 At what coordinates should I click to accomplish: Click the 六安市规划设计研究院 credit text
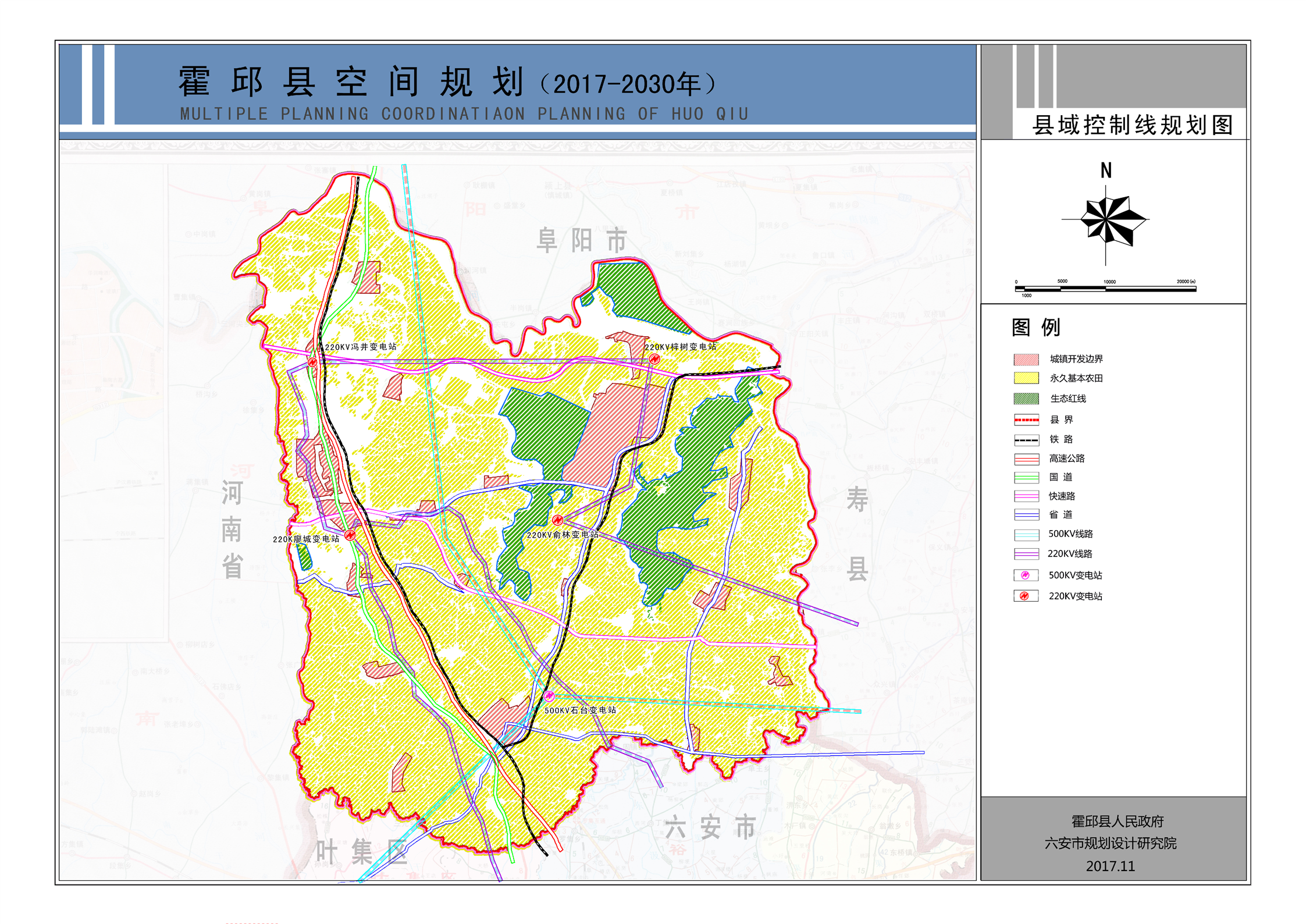tap(1110, 843)
